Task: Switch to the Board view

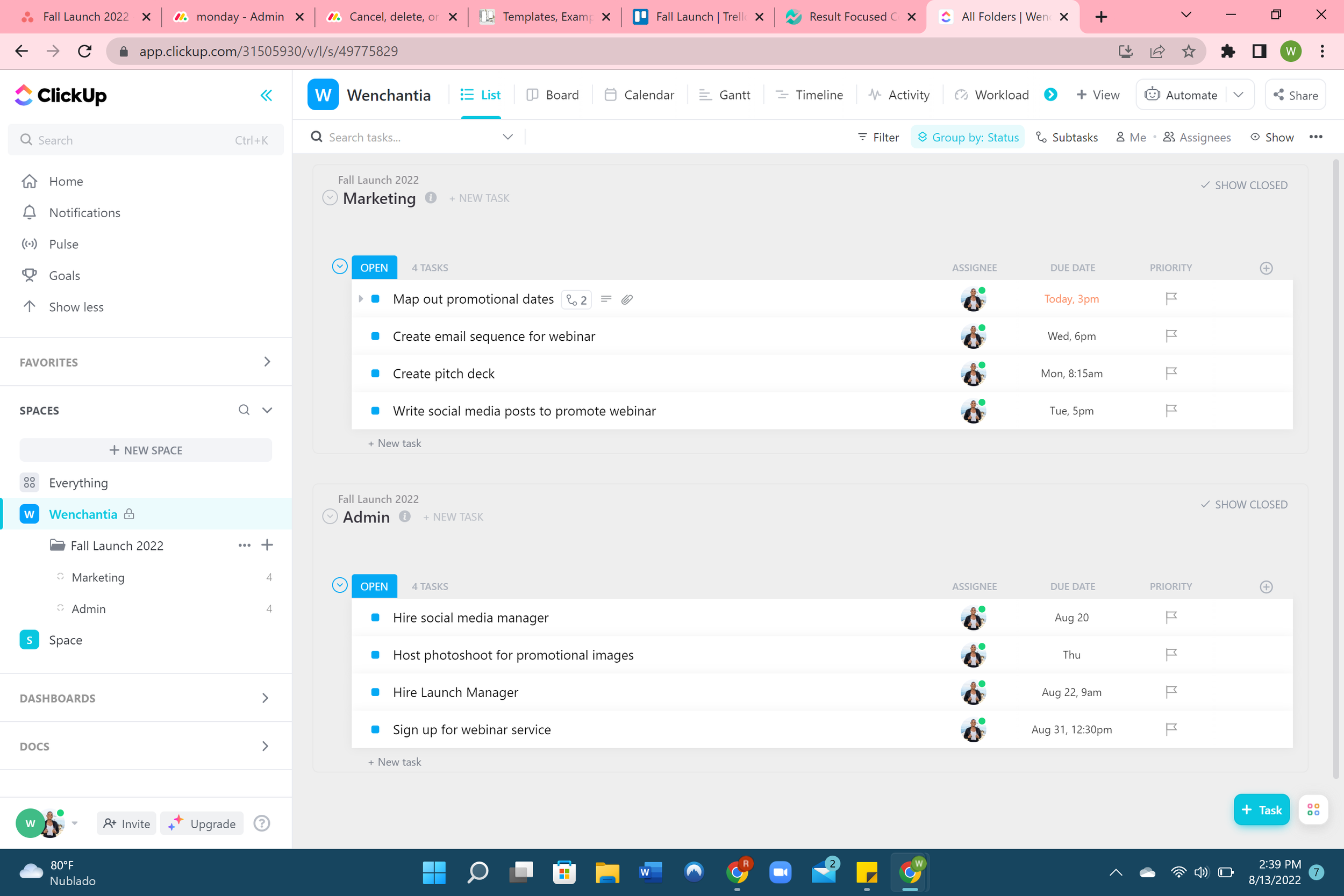Action: point(553,94)
